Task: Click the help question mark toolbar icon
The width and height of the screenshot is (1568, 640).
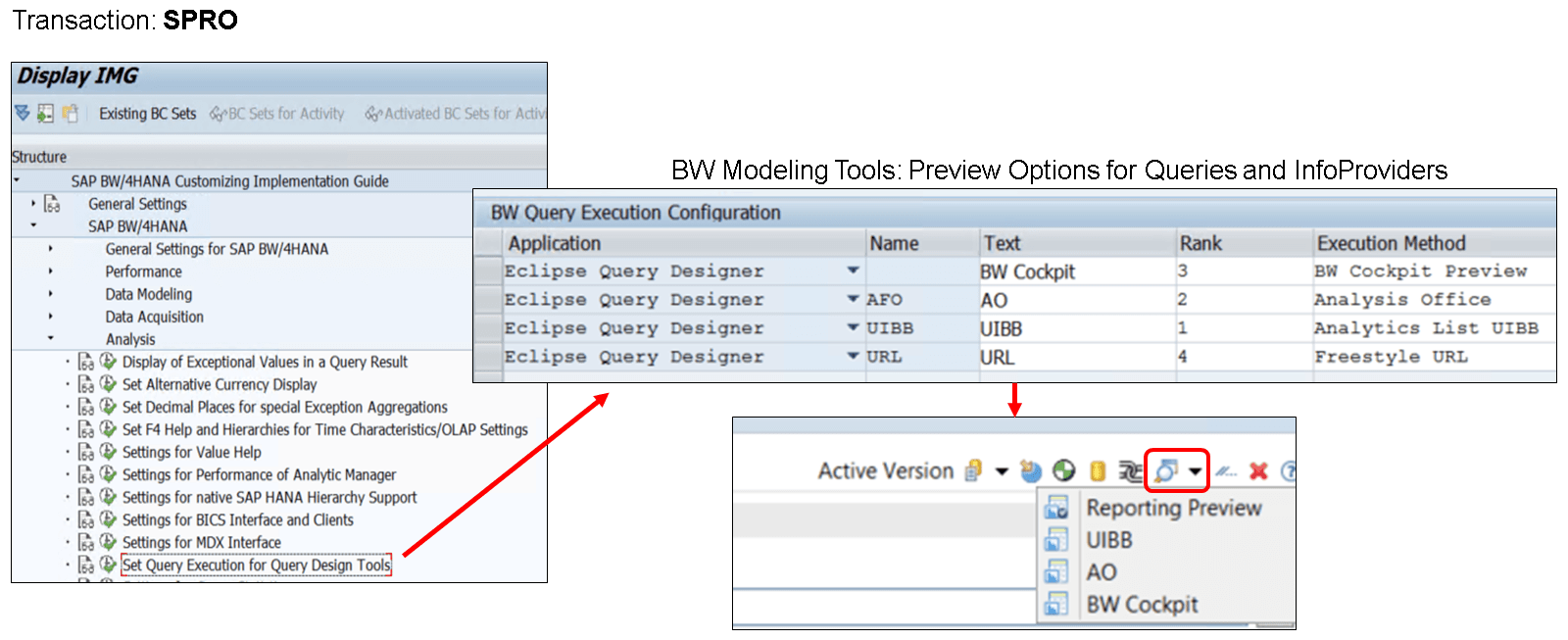Action: tap(1289, 471)
